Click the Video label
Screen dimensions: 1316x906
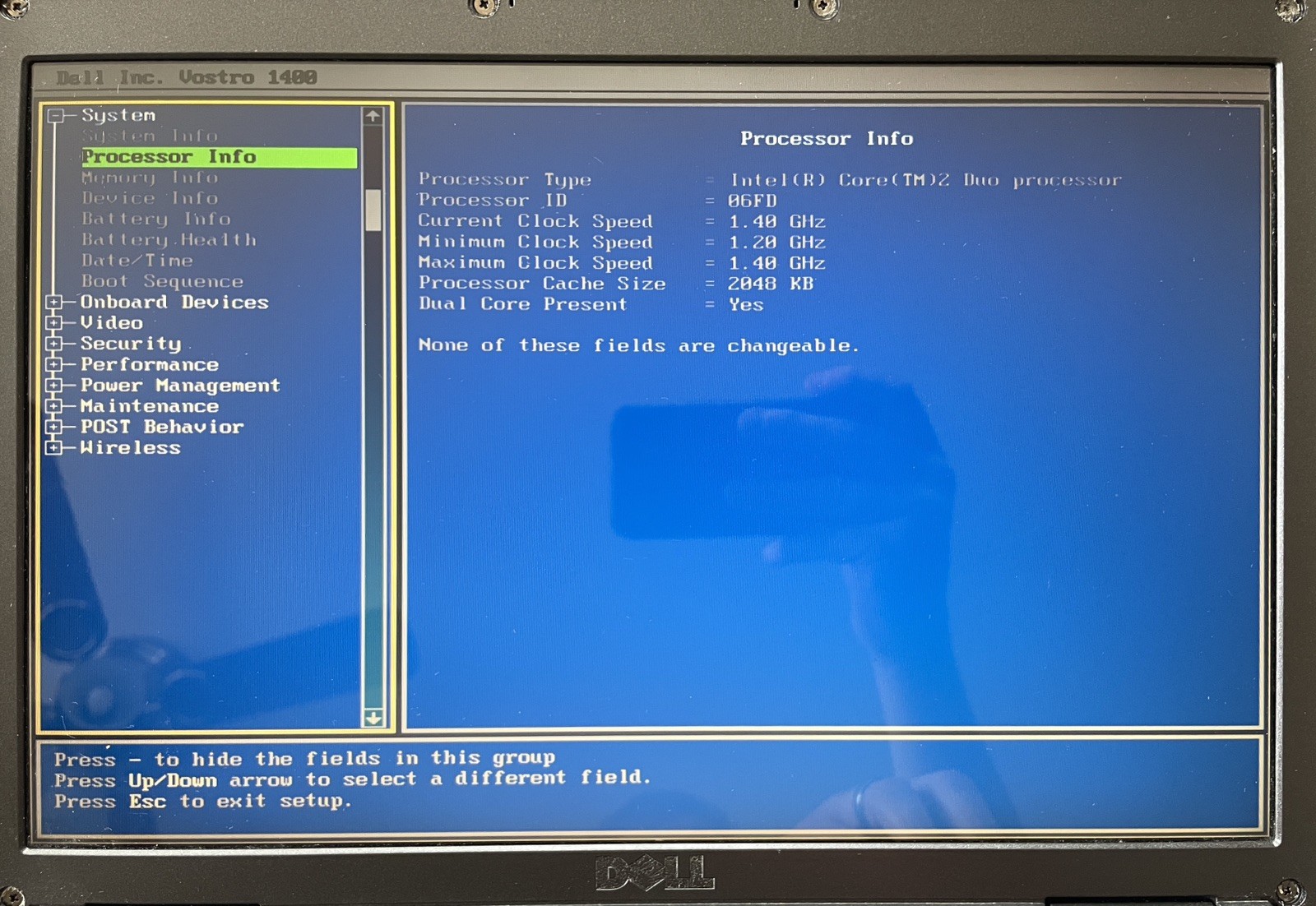pos(112,323)
